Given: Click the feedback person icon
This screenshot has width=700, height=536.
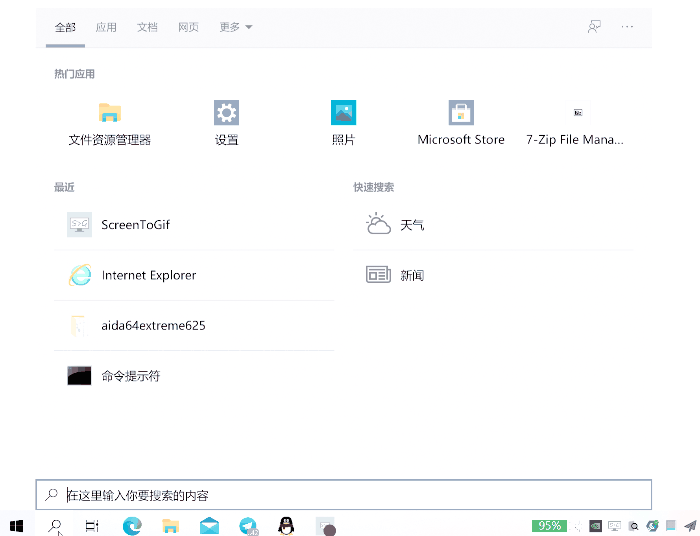Looking at the screenshot, I should pos(594,27).
